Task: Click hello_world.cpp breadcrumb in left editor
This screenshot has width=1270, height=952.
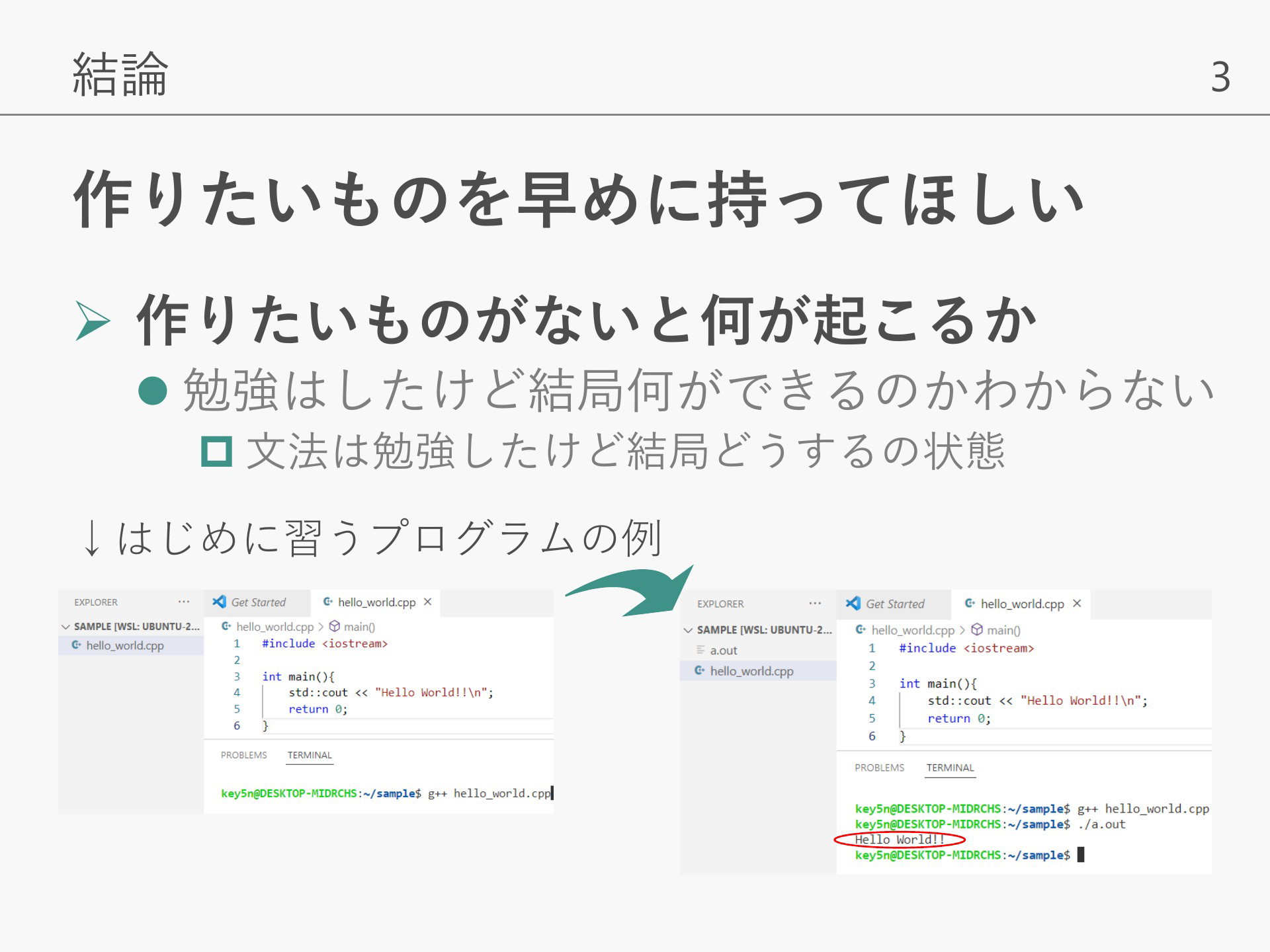Action: click(x=275, y=627)
